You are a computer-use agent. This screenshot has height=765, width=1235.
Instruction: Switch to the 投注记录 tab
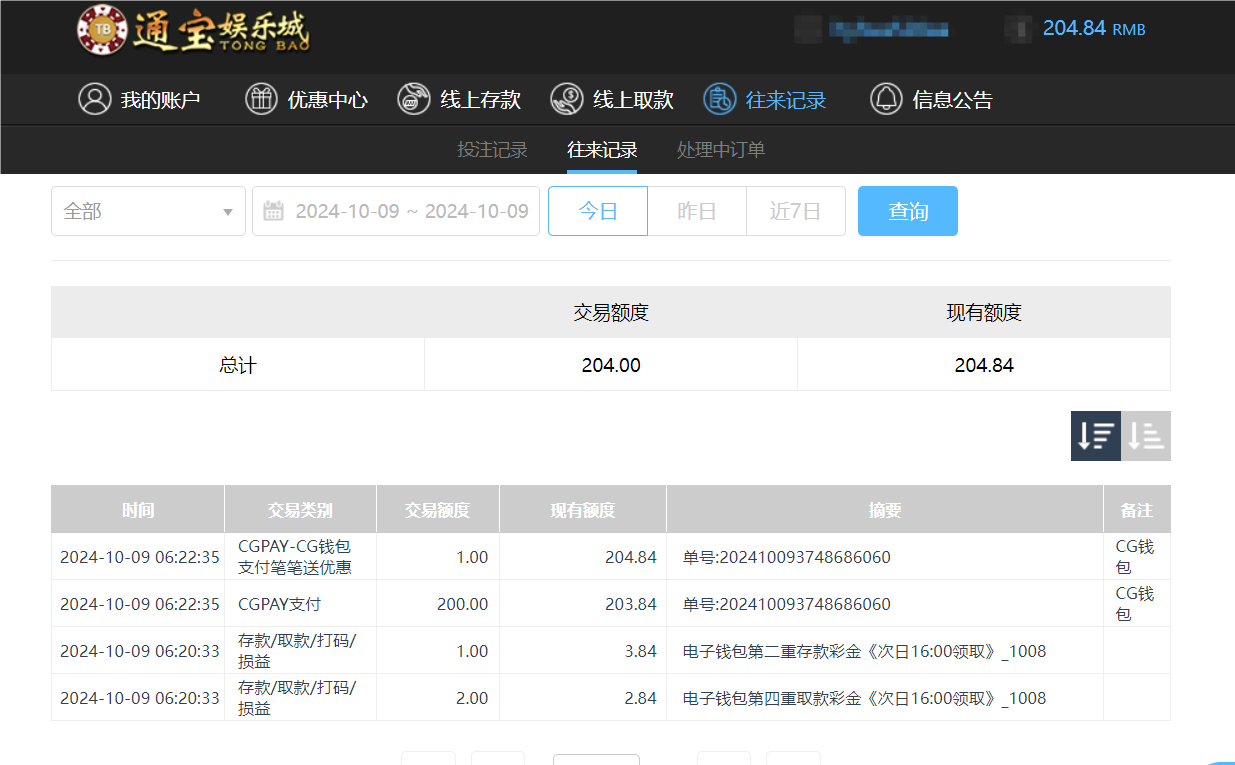(491, 149)
